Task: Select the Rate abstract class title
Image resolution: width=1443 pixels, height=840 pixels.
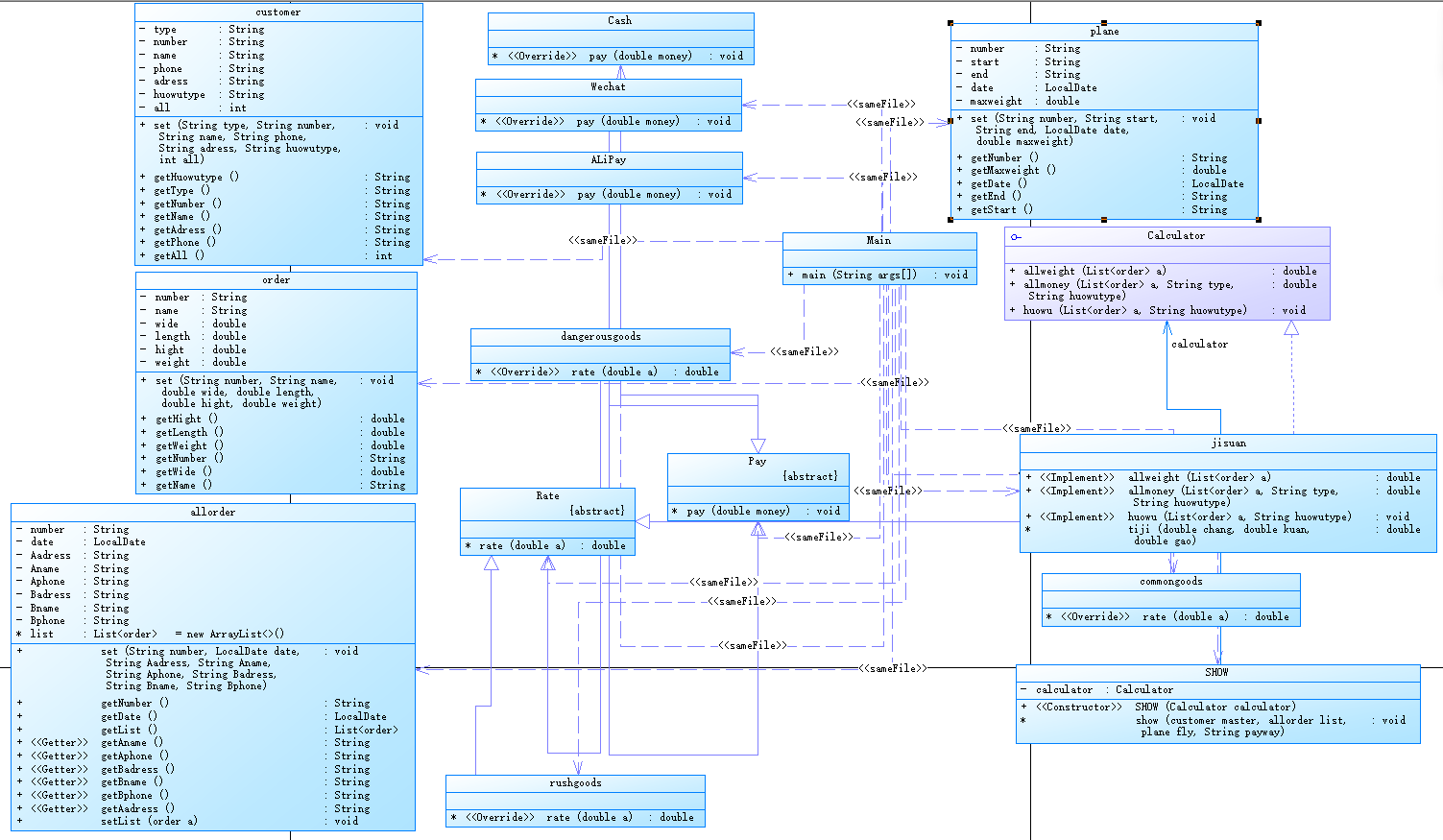Action: [x=547, y=495]
